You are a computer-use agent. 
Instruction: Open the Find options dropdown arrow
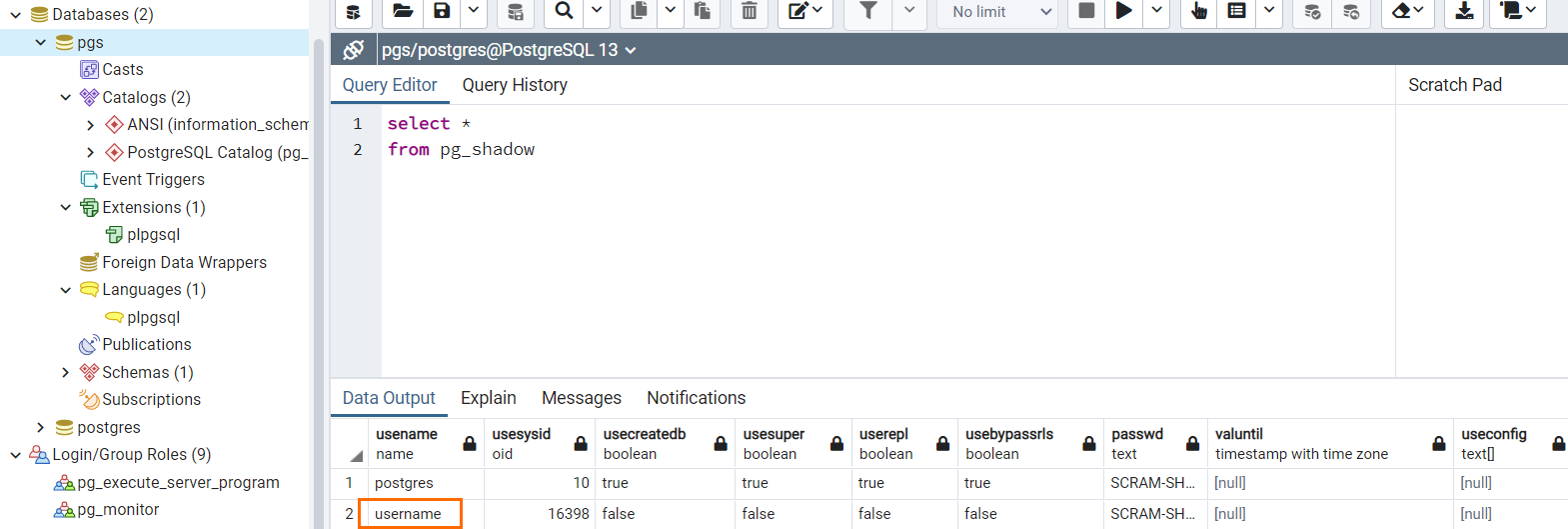click(x=597, y=11)
